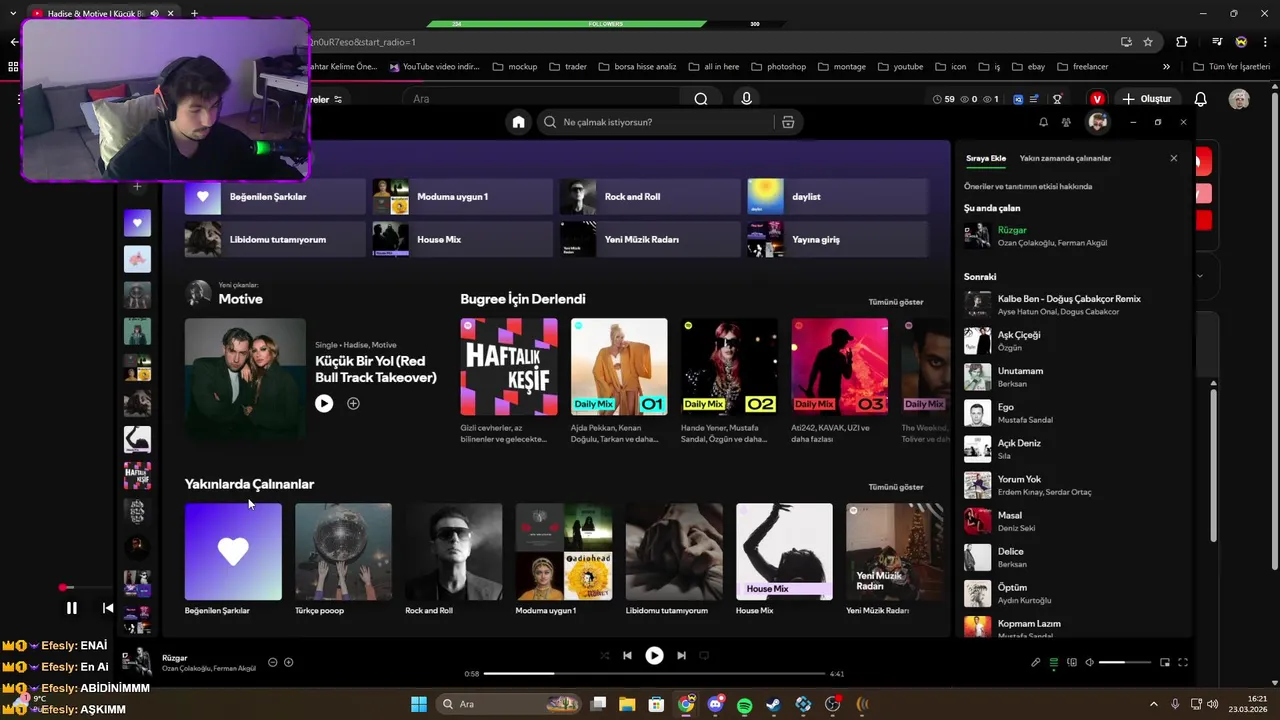Seek on the Spotify song progress bar

coord(654,674)
